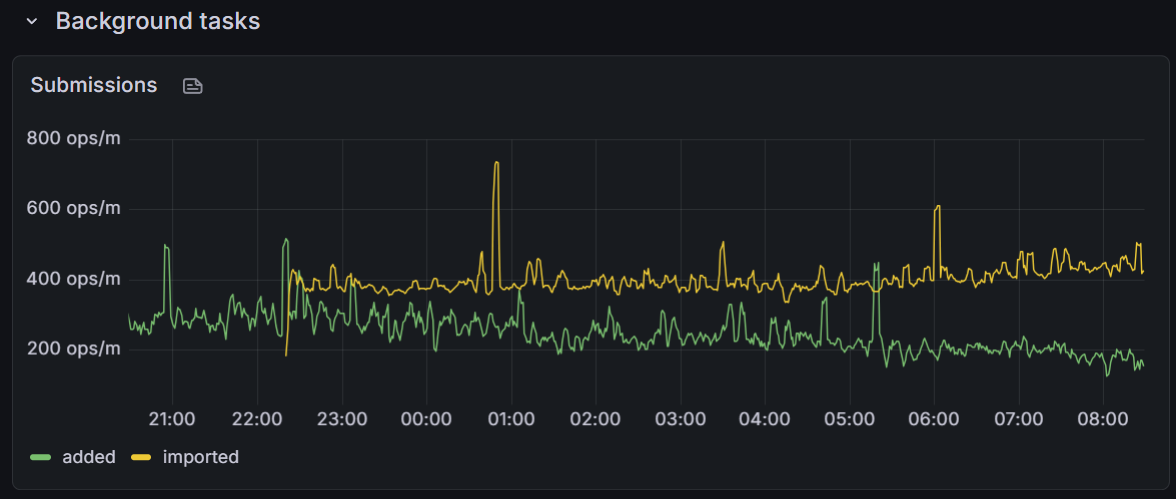This screenshot has height=499, width=1176.
Task: Open the Submissions panel title menu
Action: click(x=94, y=85)
